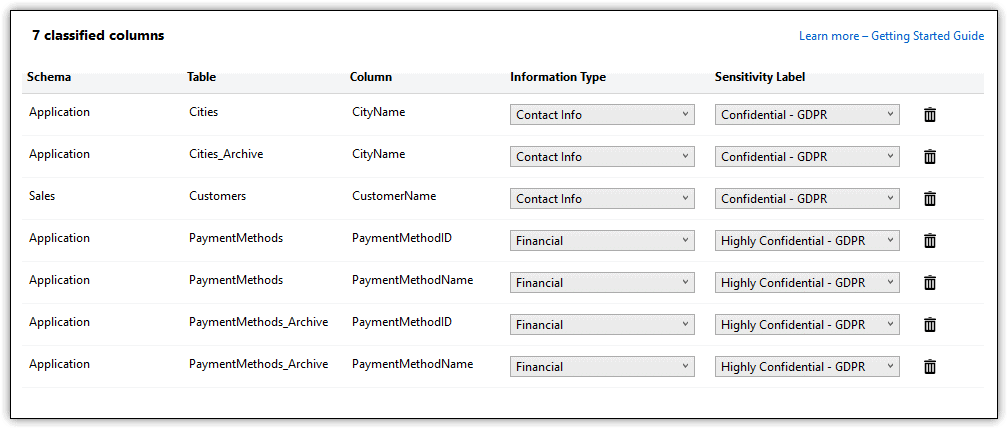Click the Information Type column header

coord(558,77)
